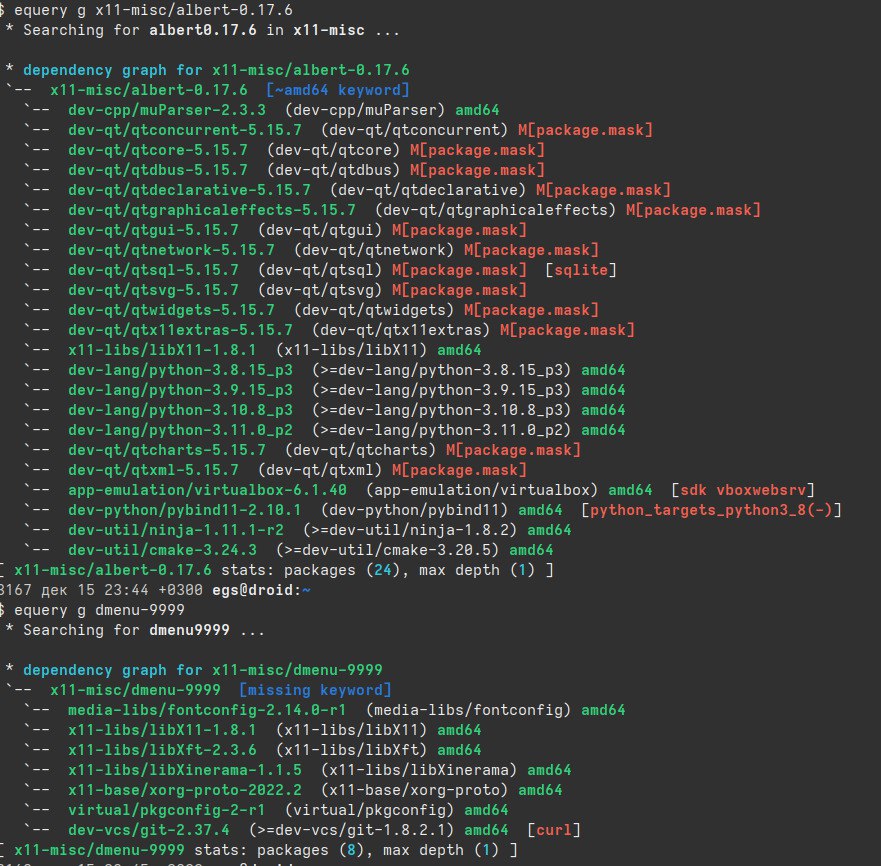The image size is (881, 866).
Task: Click 'dev-qt/qtdeclarative-5.15.7' entry
Action: click(189, 190)
